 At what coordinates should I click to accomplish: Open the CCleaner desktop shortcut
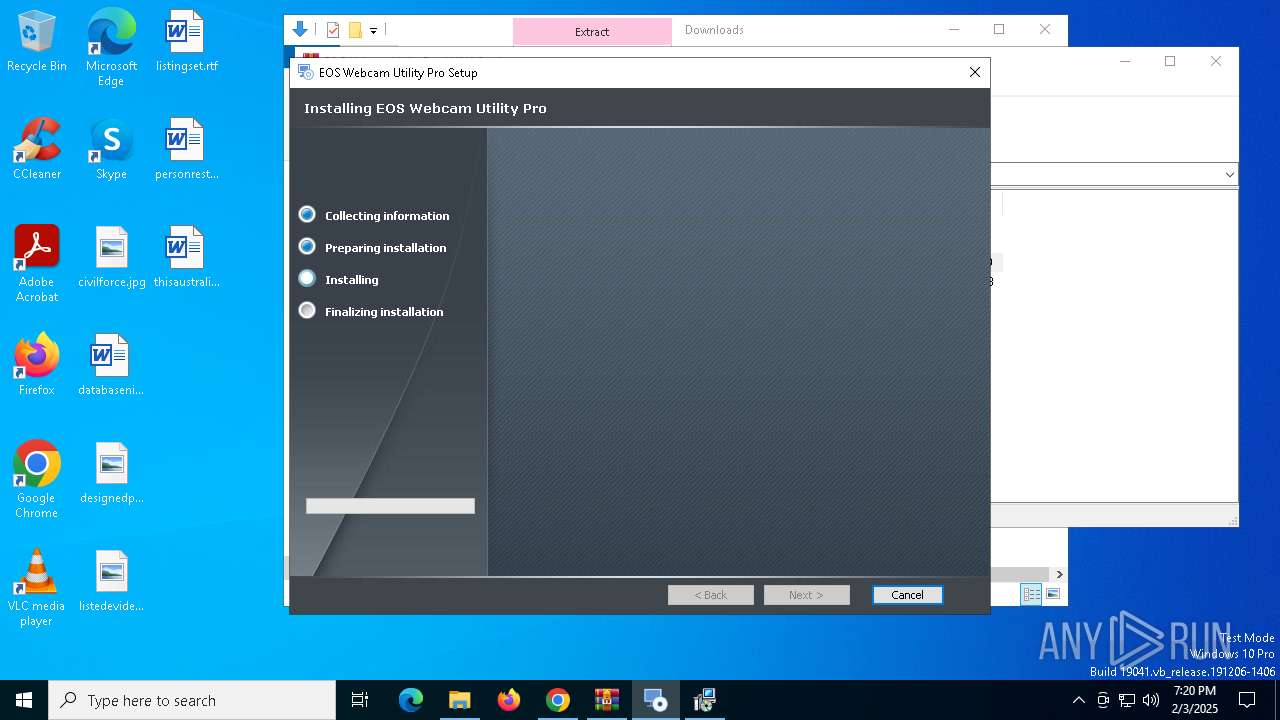37,150
